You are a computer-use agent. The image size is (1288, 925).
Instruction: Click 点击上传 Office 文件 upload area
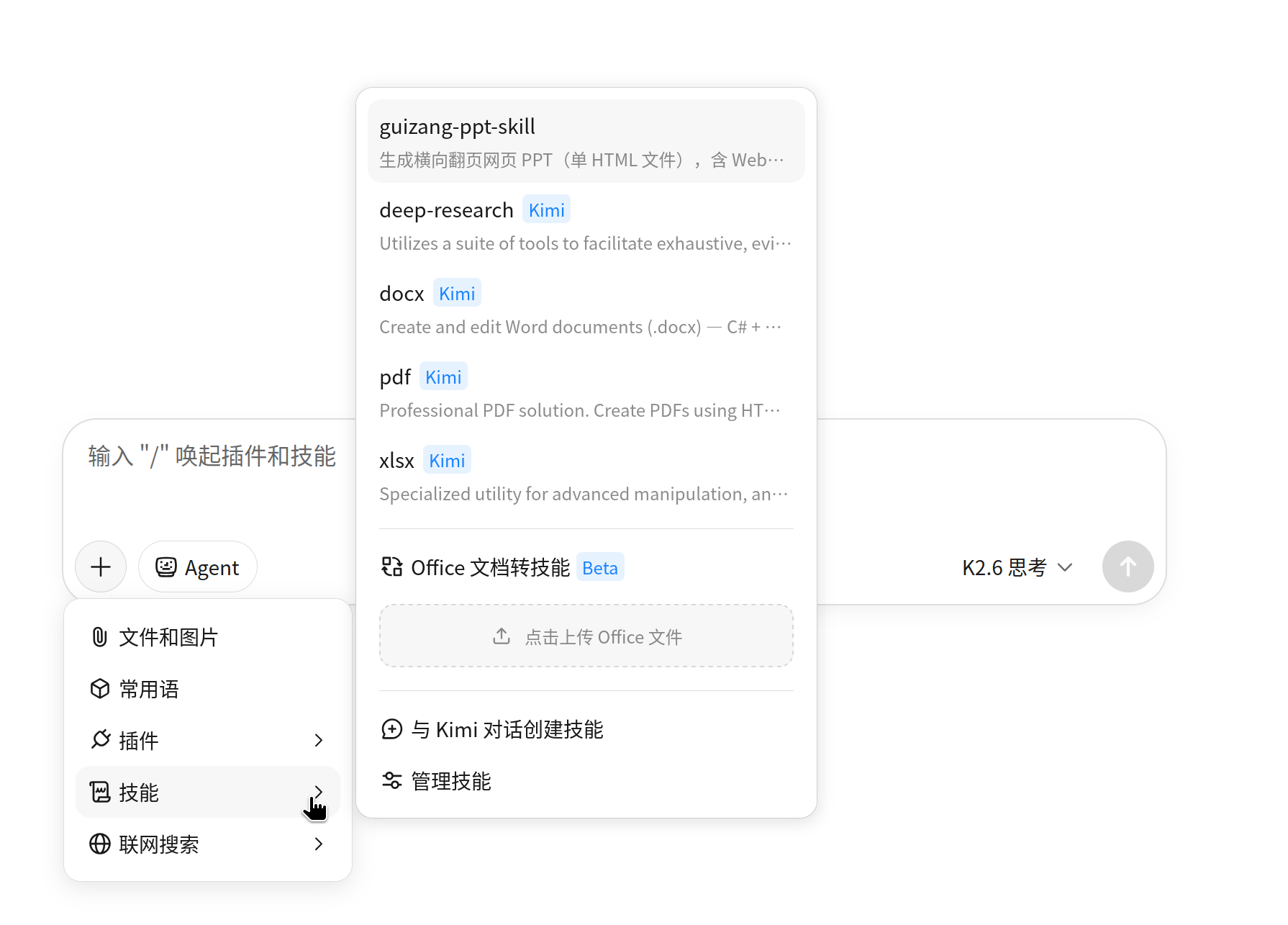[586, 636]
